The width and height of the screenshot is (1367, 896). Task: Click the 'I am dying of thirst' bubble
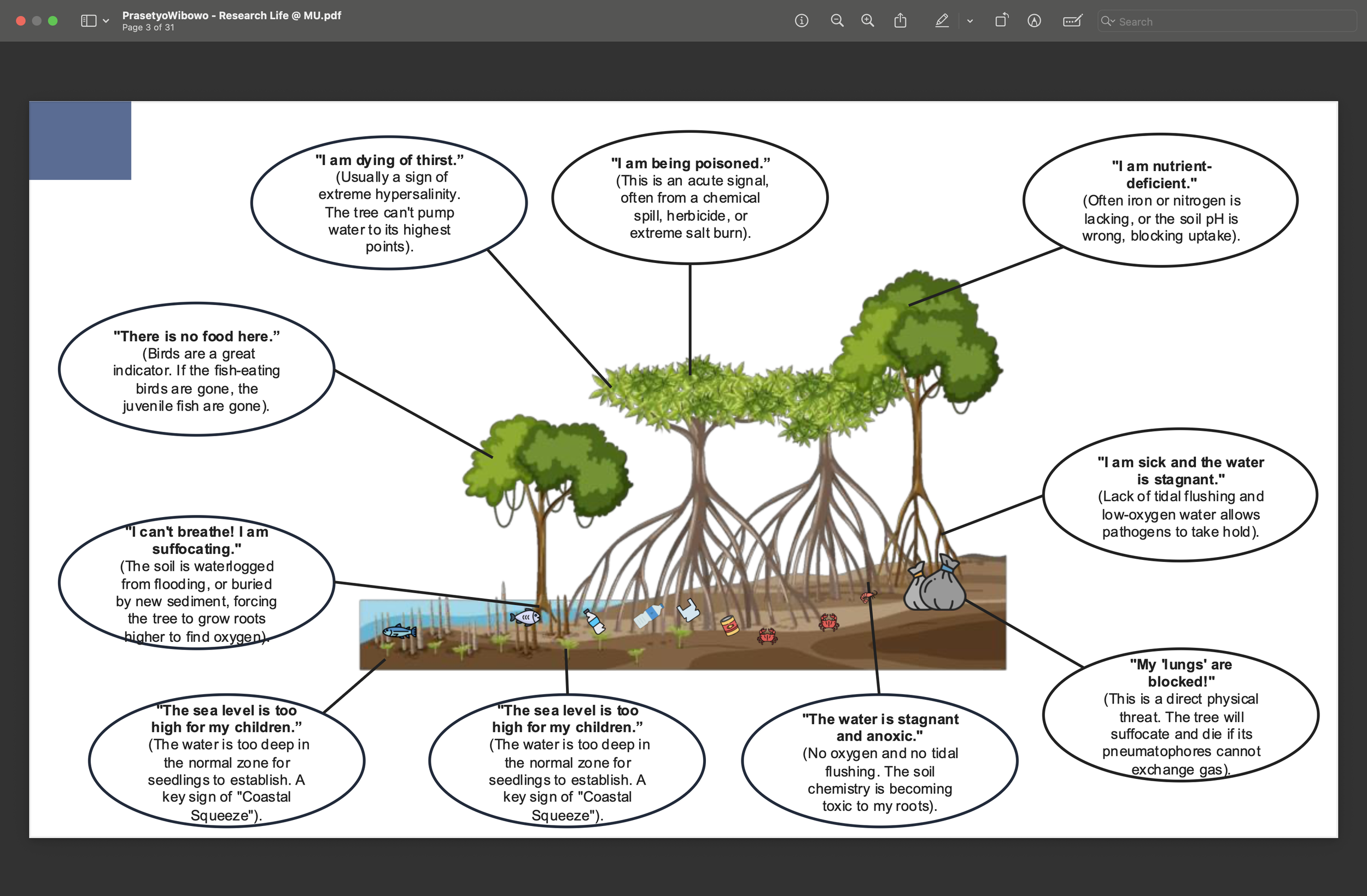point(389,203)
